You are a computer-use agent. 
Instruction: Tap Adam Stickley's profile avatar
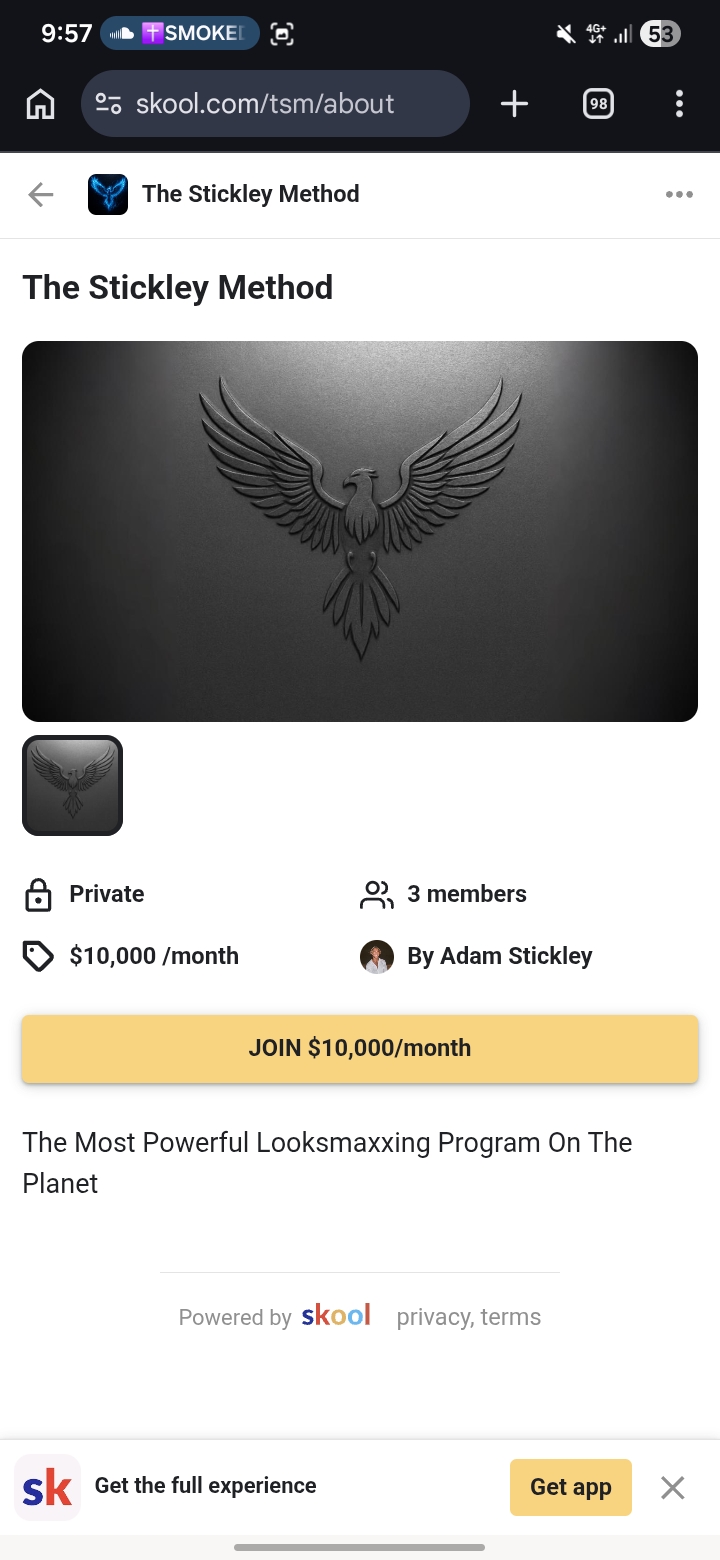pyautogui.click(x=377, y=956)
